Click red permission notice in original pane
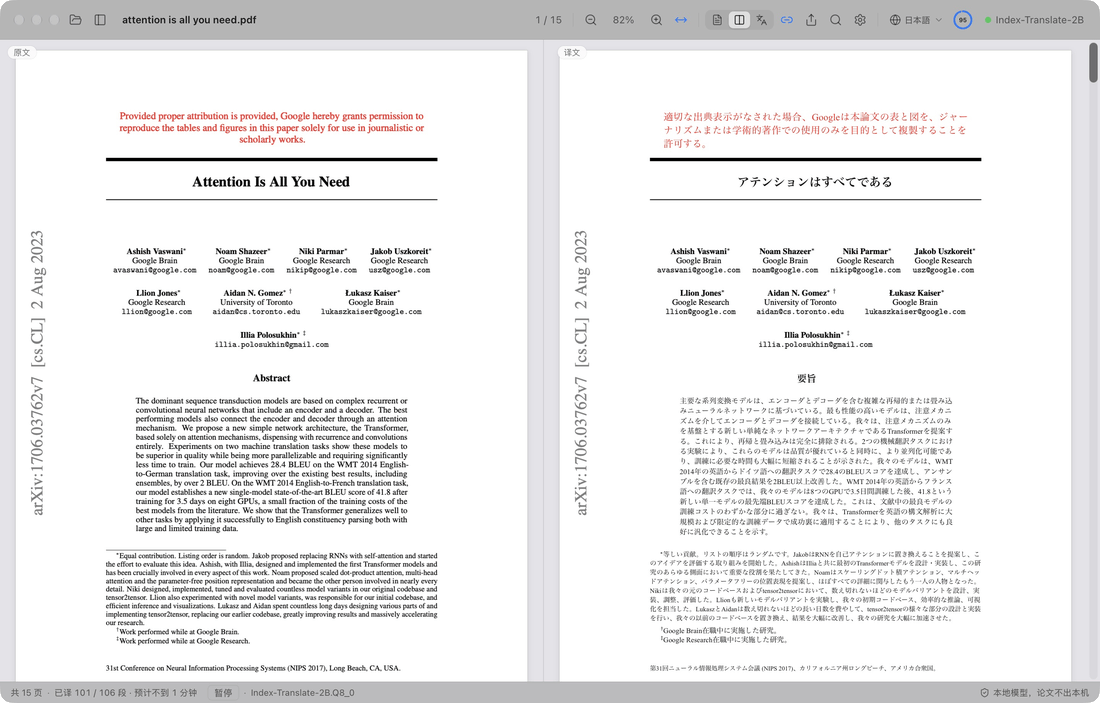 coord(271,128)
